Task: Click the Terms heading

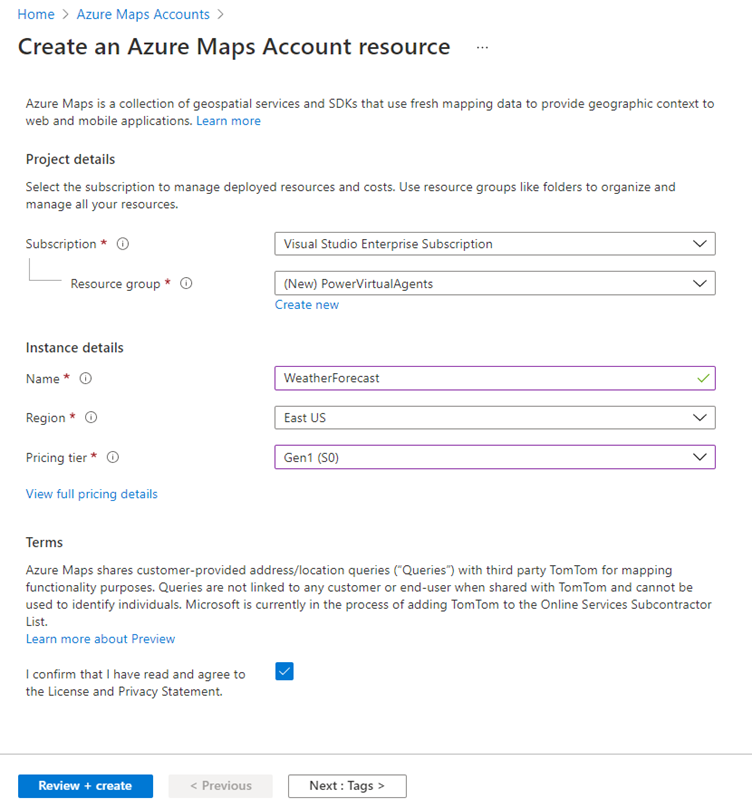Action: (44, 543)
